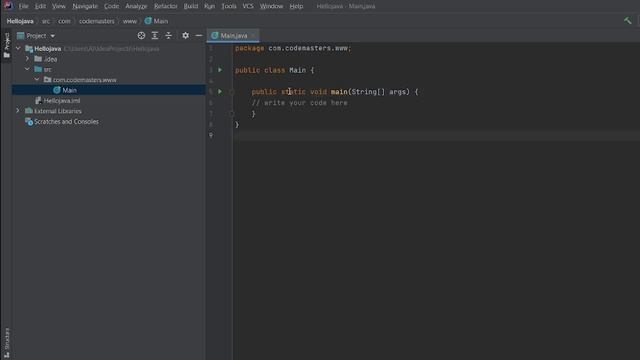Click run gutter arrow beside main method
Screen dimensions: 640x360
coord(220,91)
